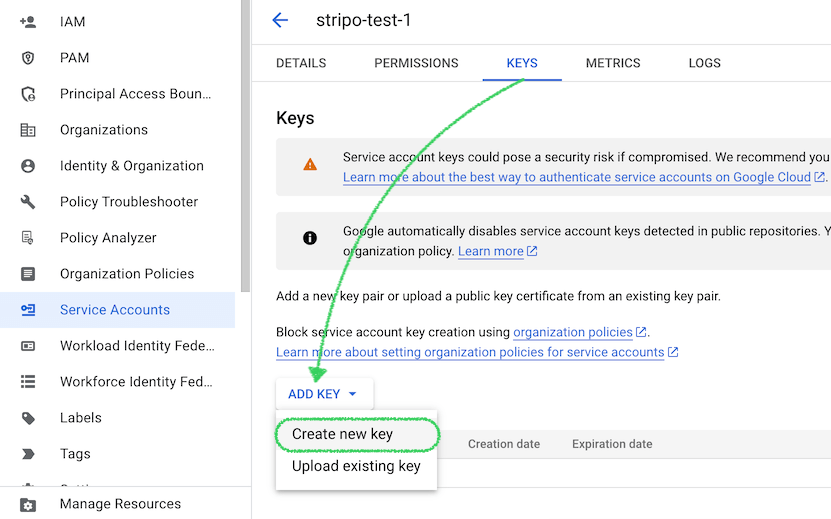The image size is (831, 519).
Task: Click the Workforce Identity Federation list icon
Action: (x=28, y=382)
